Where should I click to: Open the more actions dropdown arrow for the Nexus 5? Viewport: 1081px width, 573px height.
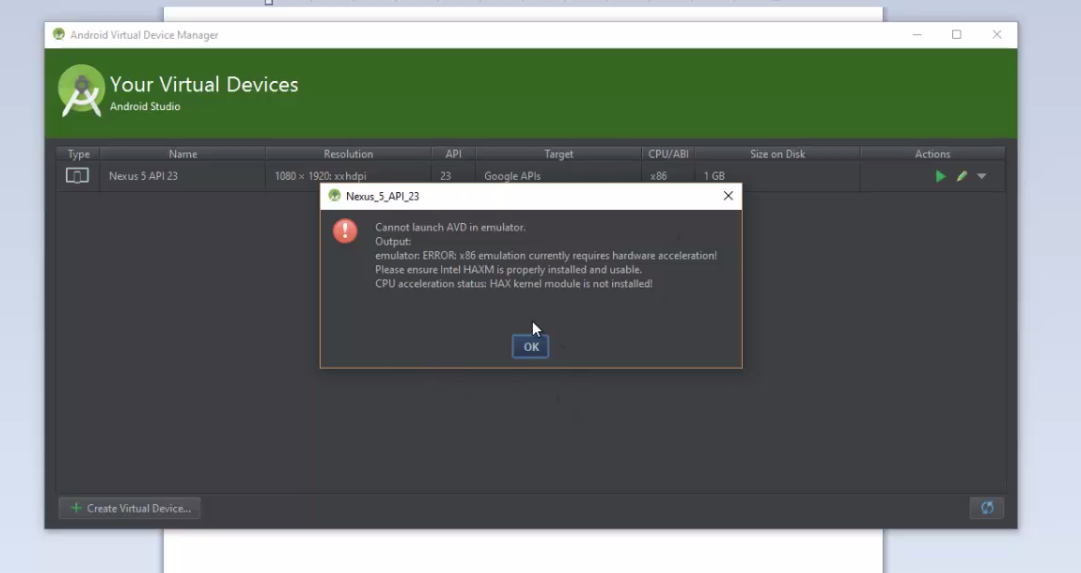click(x=982, y=177)
